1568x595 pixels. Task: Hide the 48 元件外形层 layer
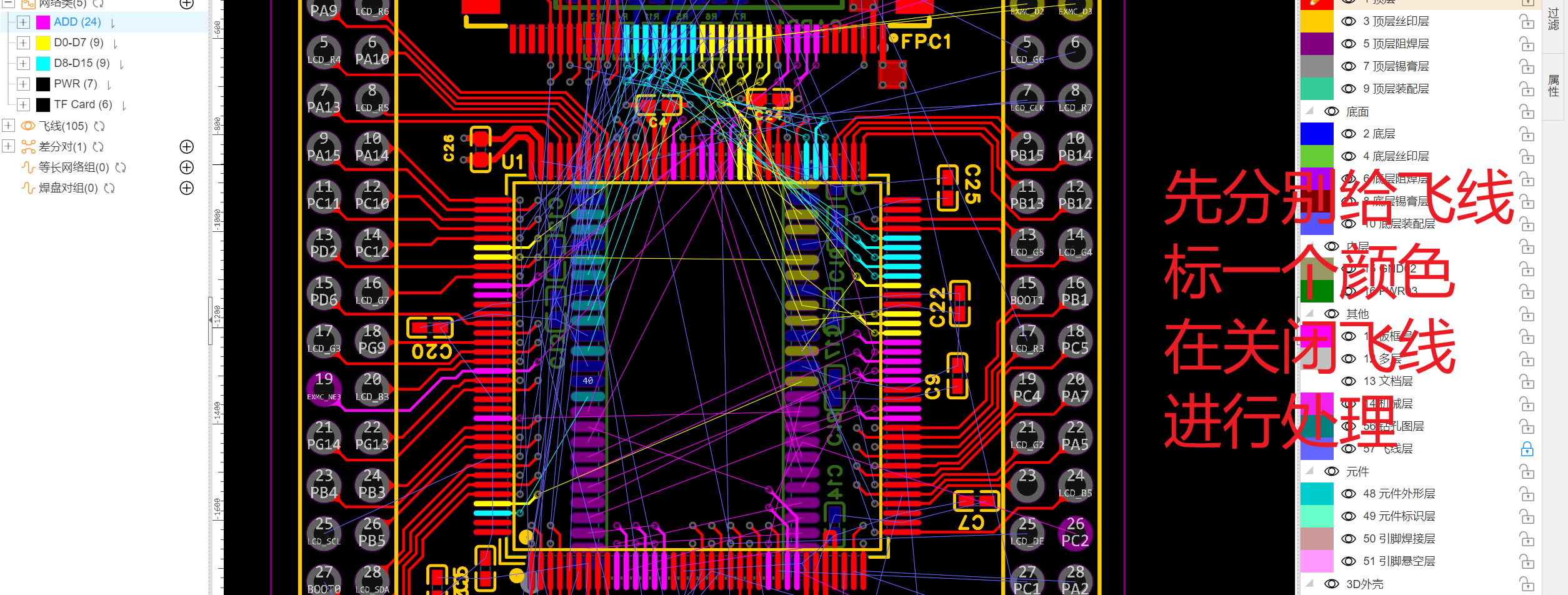point(1349,494)
